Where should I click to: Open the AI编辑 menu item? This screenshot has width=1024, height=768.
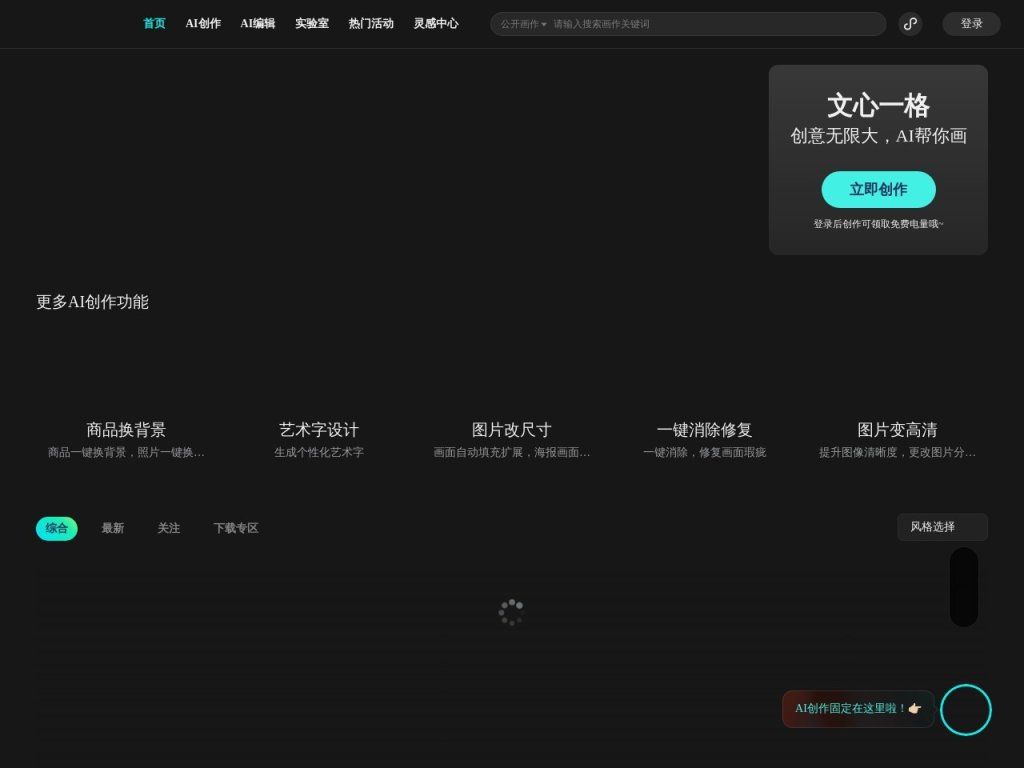(x=257, y=24)
